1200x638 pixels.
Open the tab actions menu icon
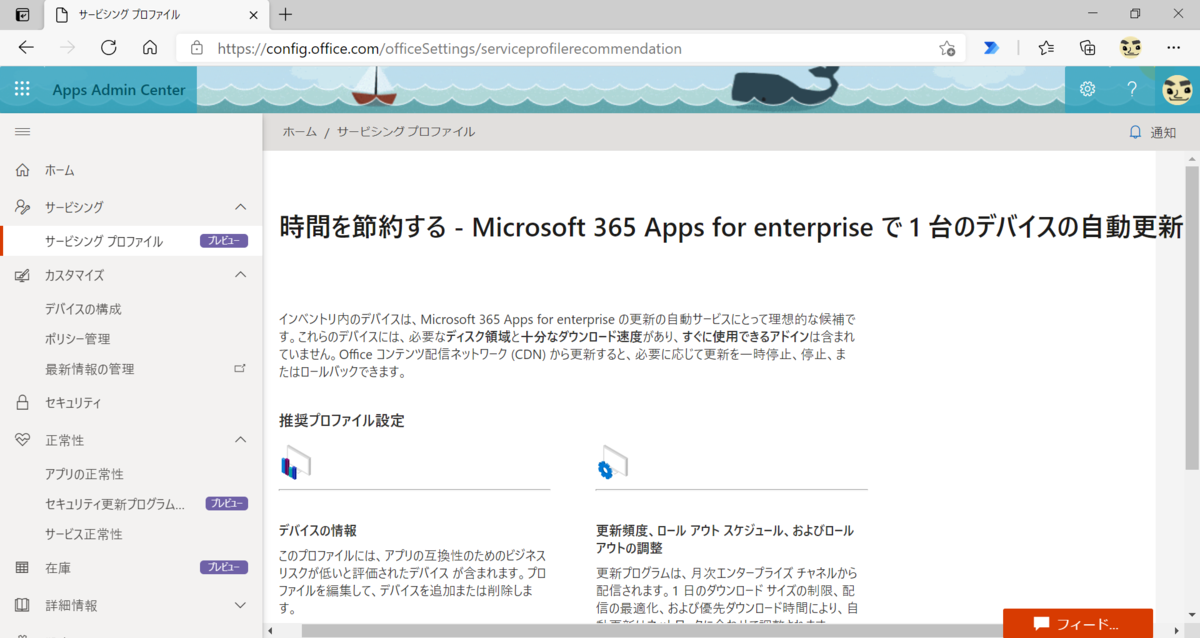point(22,14)
